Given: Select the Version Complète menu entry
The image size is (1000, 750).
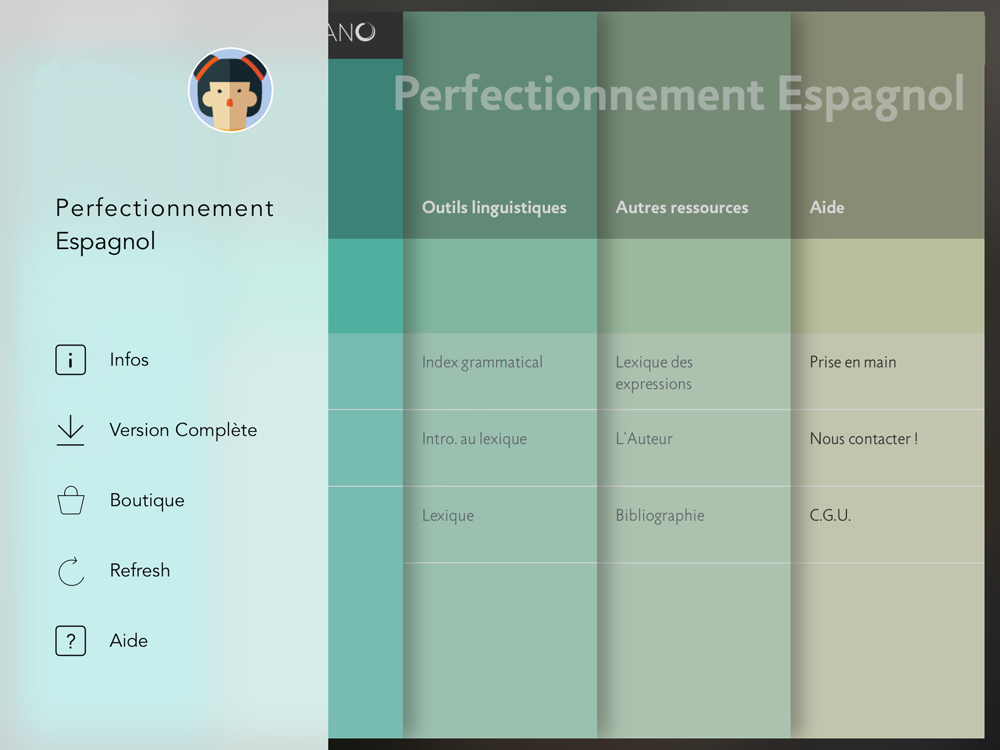Looking at the screenshot, I should click(x=183, y=430).
